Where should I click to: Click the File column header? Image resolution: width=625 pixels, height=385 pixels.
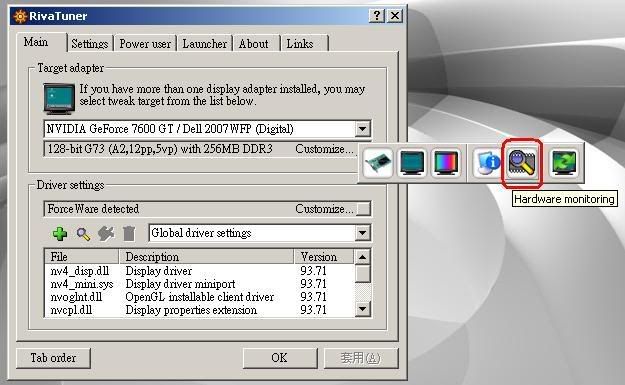pos(81,257)
